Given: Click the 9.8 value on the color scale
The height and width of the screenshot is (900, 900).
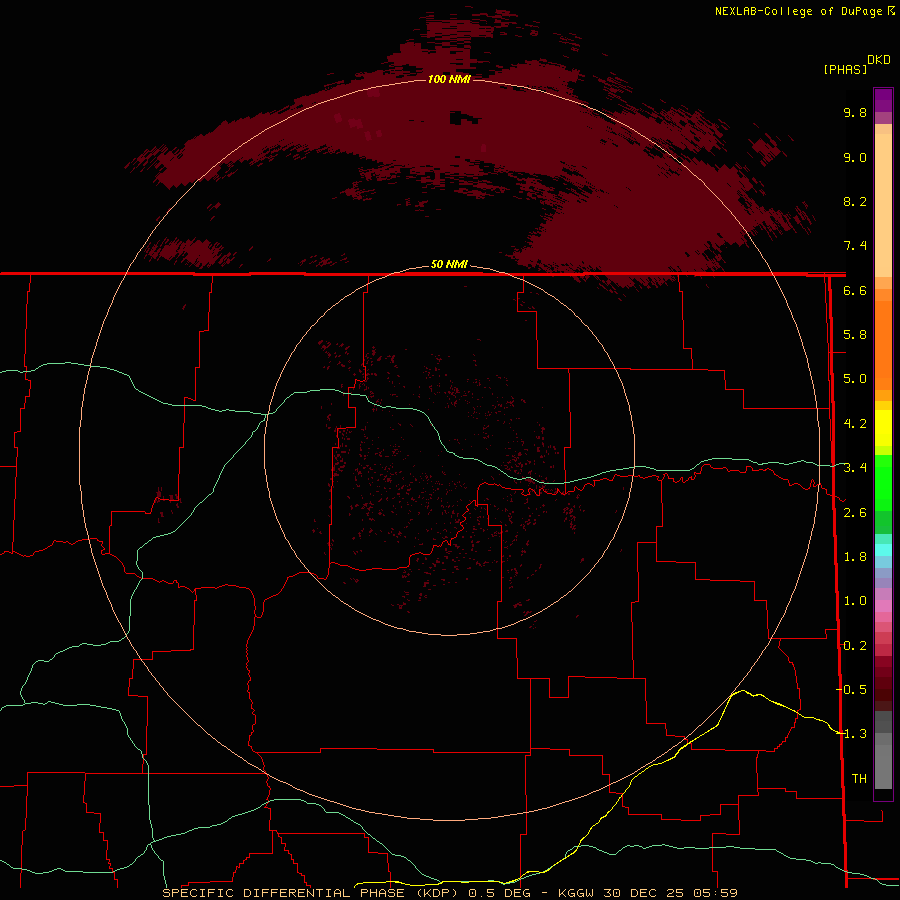Looking at the screenshot, I should click(855, 112).
